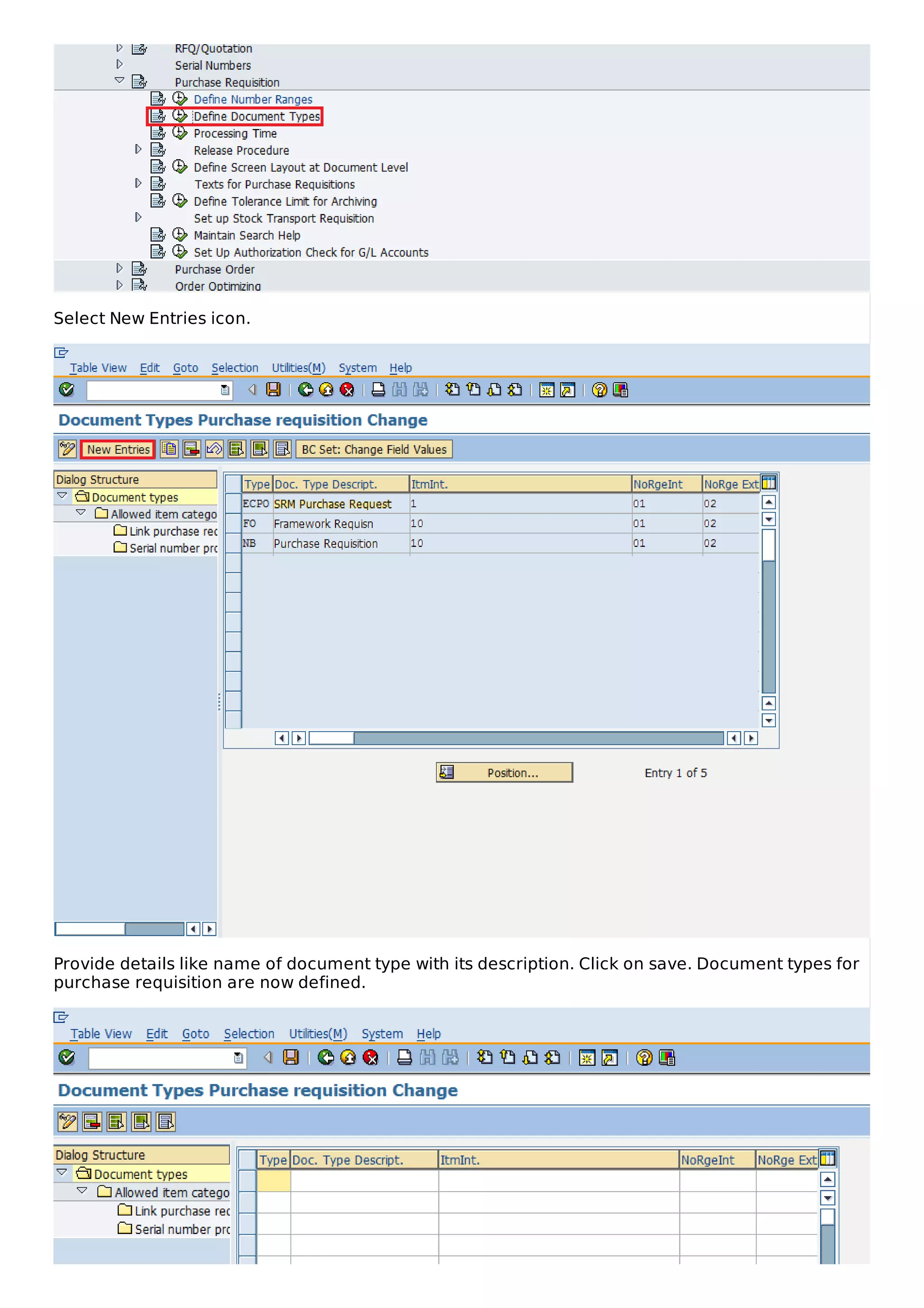The width and height of the screenshot is (924, 1308).
Task: Click Create New Session icon in upper SAP toolbar
Action: click(546, 390)
